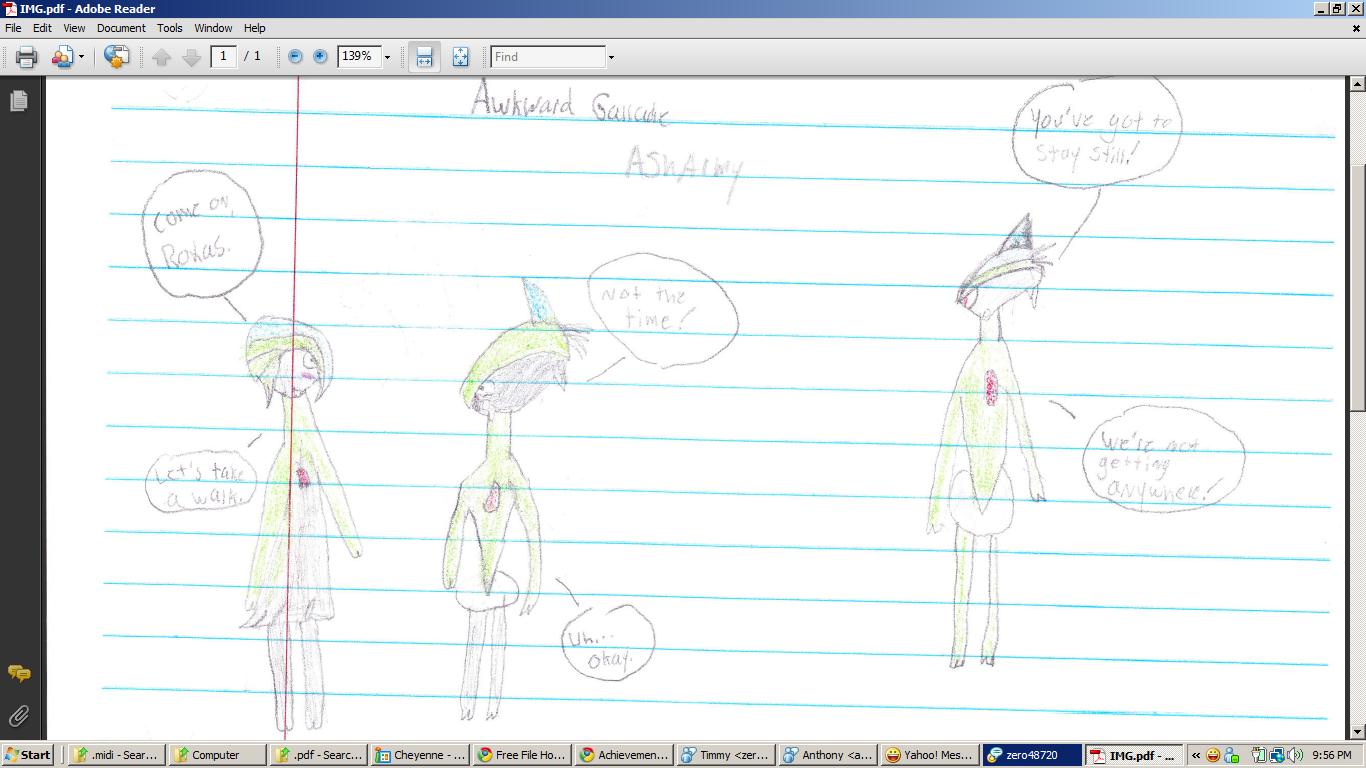Click the page number input field
Image resolution: width=1366 pixels, height=768 pixels.
click(223, 56)
